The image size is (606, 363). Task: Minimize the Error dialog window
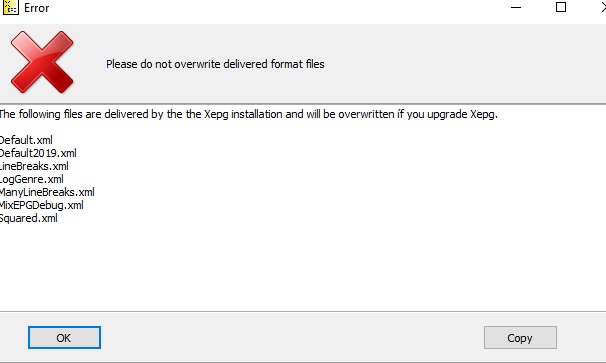(x=516, y=7)
